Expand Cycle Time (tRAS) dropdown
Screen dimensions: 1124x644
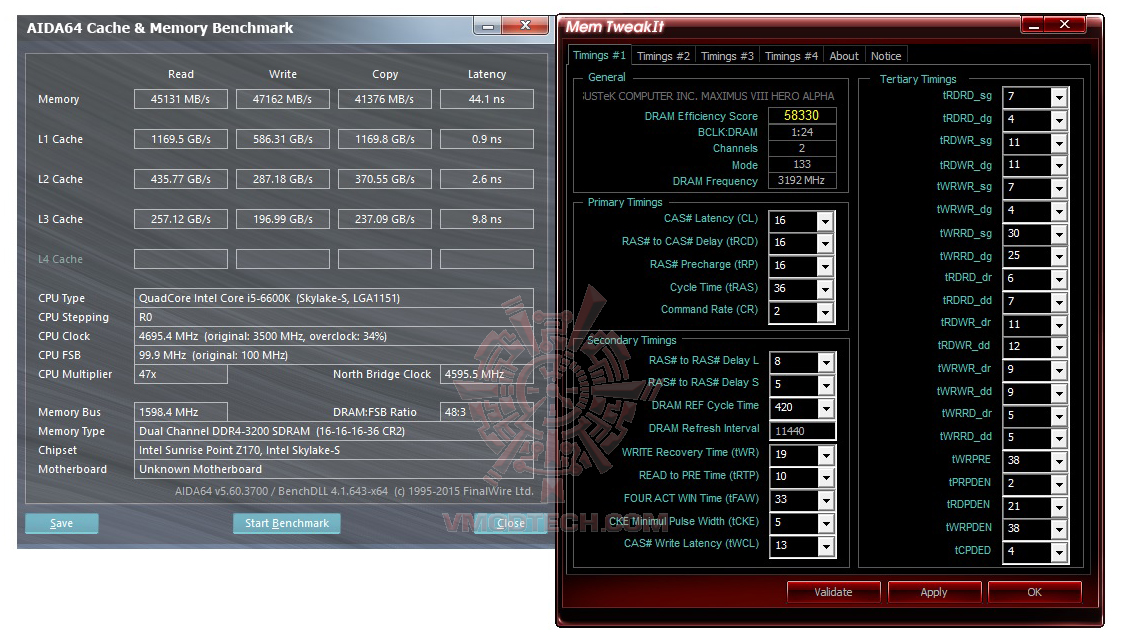(x=825, y=289)
